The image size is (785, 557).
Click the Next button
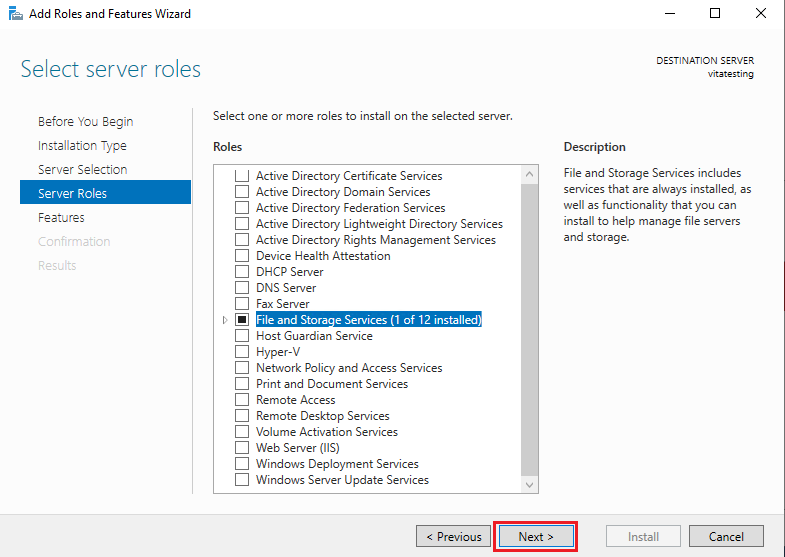536,536
